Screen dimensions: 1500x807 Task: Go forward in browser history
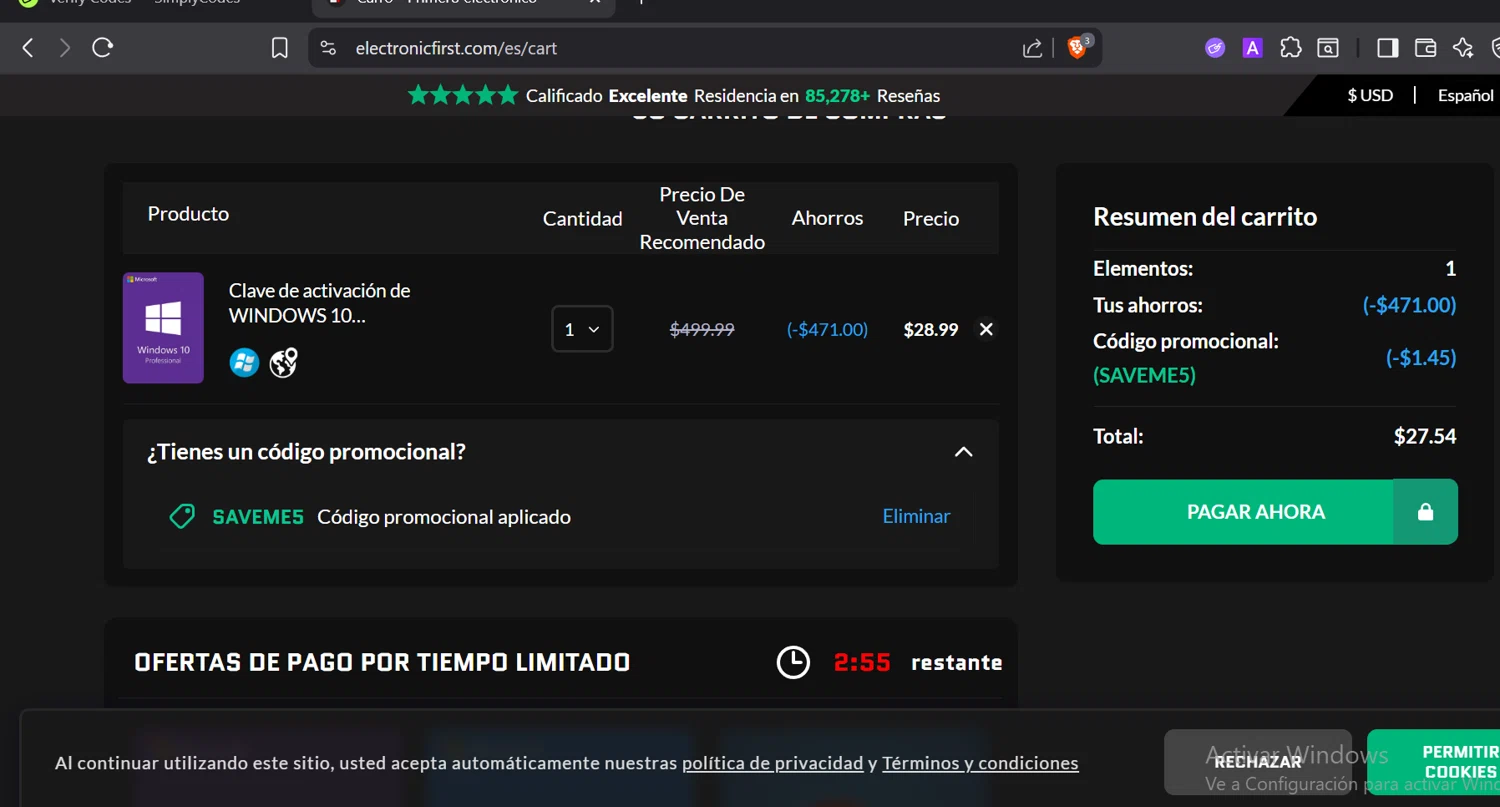65,47
